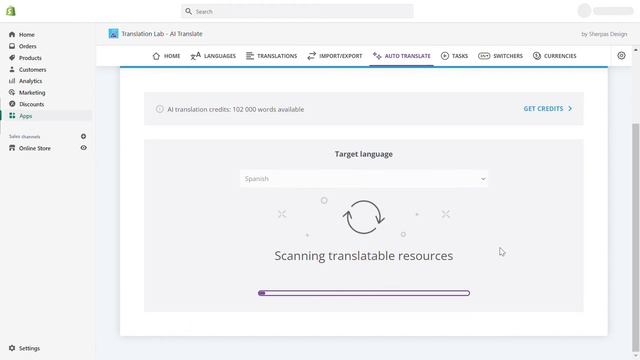640x360 pixels.
Task: View online store via eye icon
Action: (x=83, y=148)
